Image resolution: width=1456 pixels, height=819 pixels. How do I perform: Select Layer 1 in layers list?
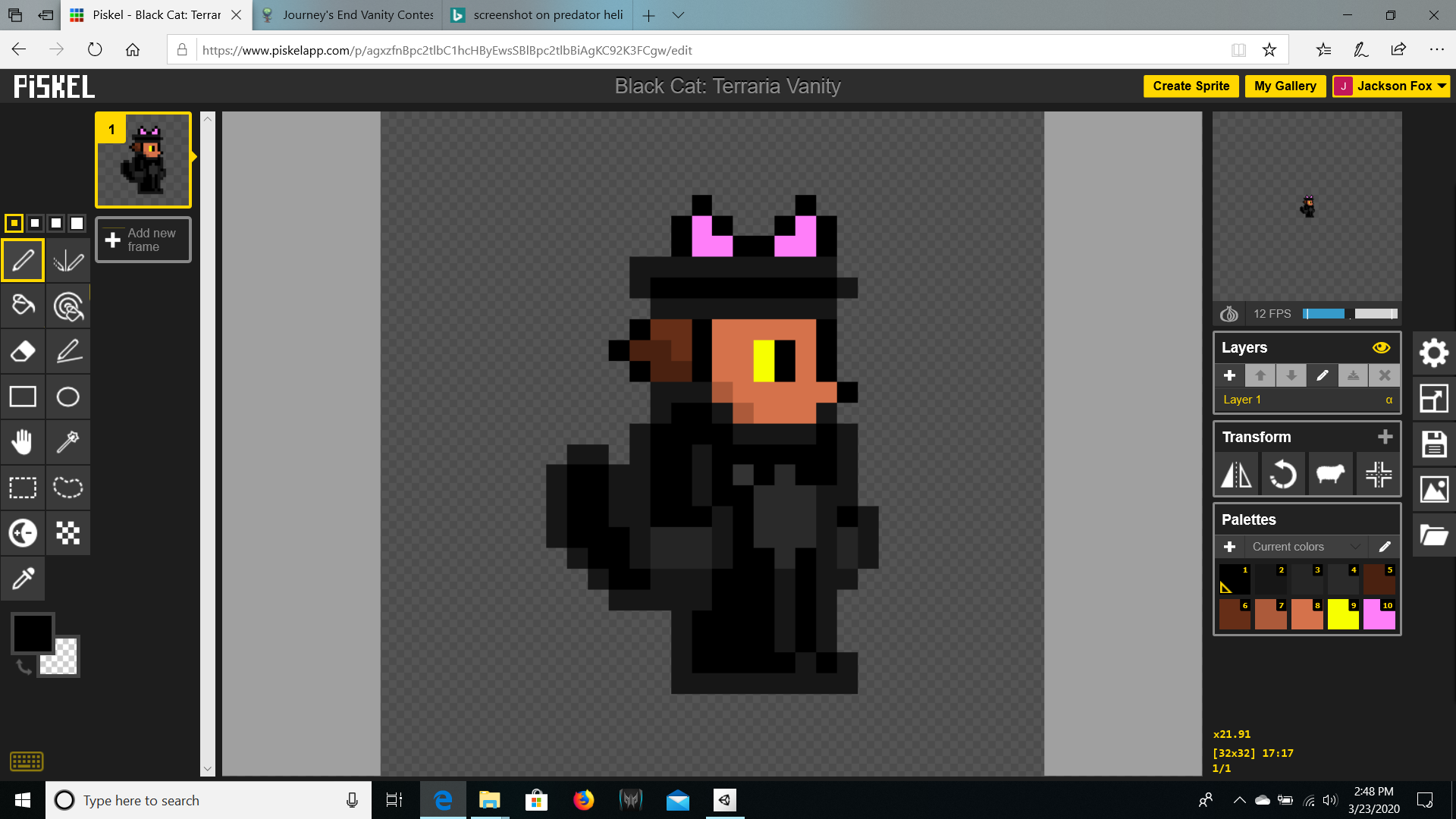tap(1307, 400)
